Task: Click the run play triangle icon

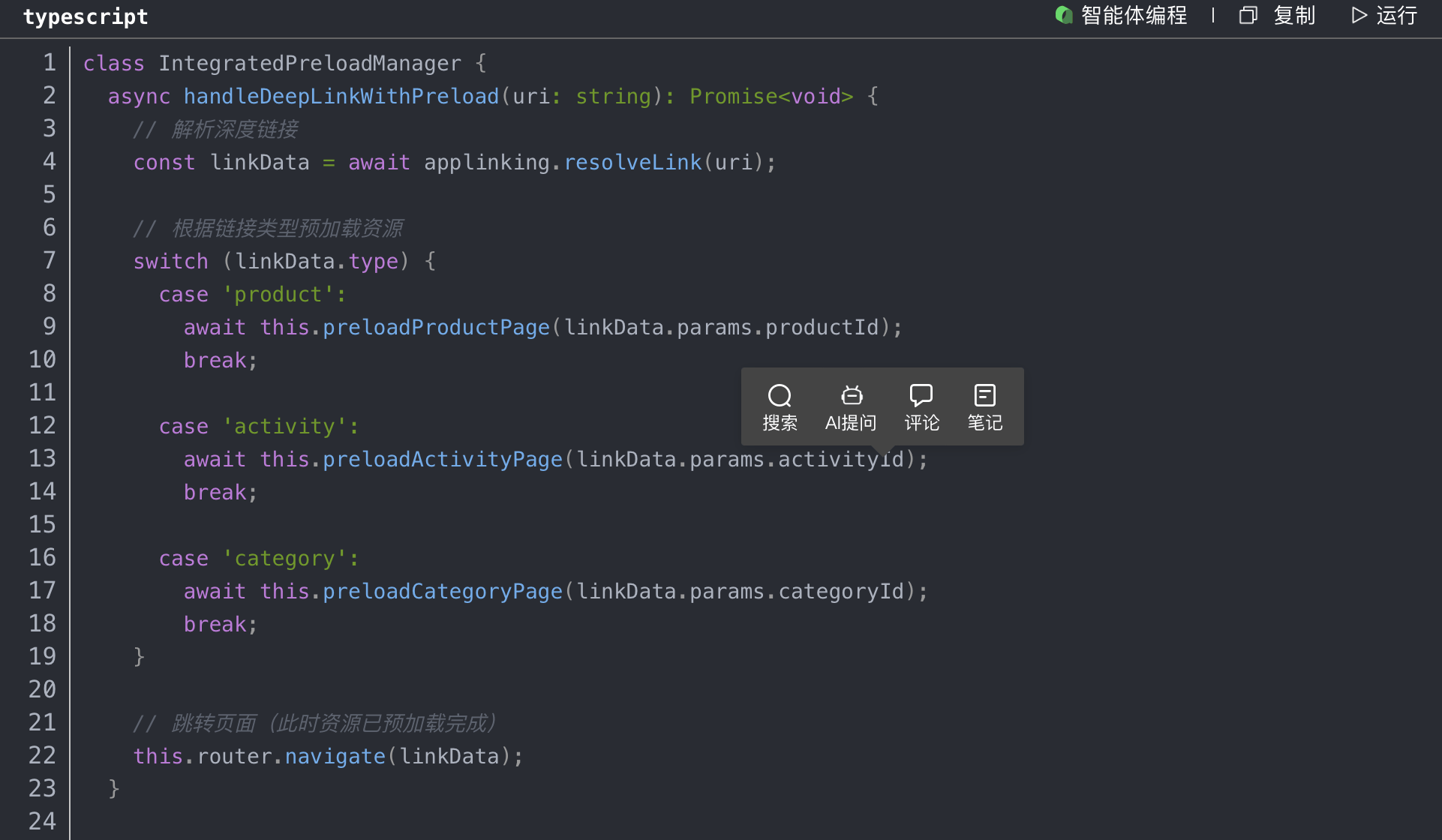Action: pyautogui.click(x=1359, y=16)
